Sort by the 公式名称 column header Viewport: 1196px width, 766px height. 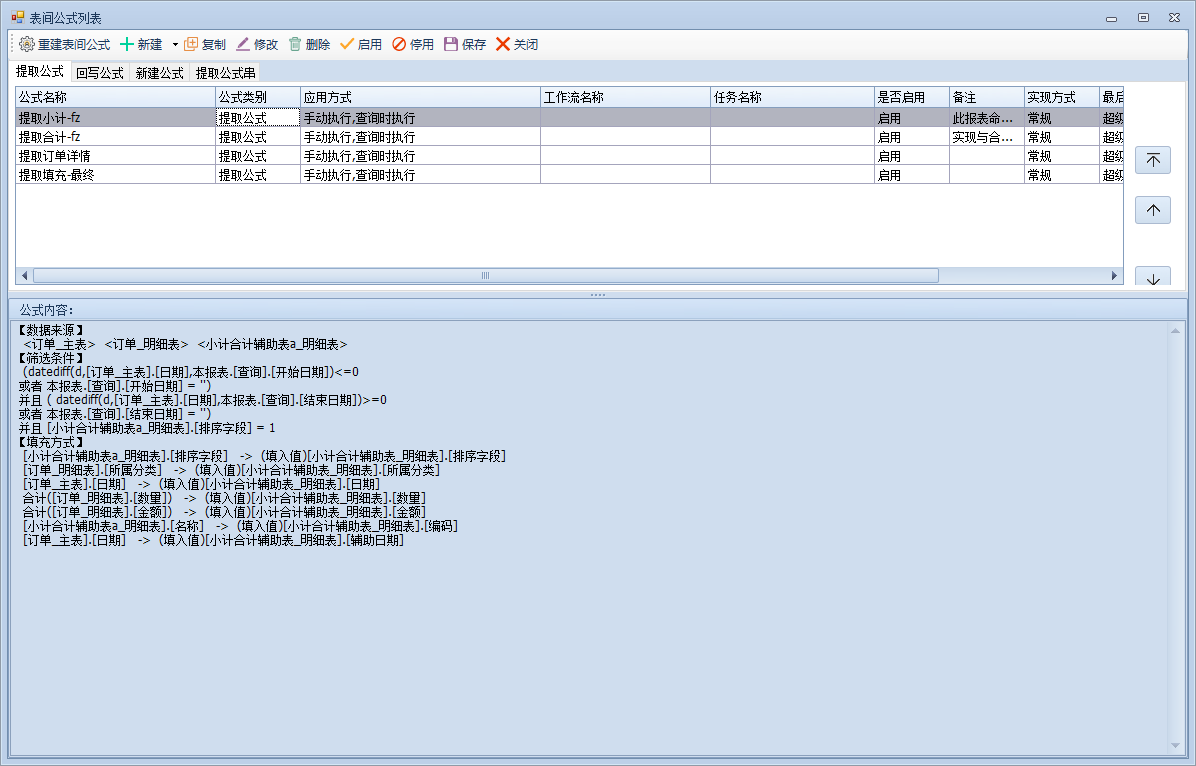(115, 97)
